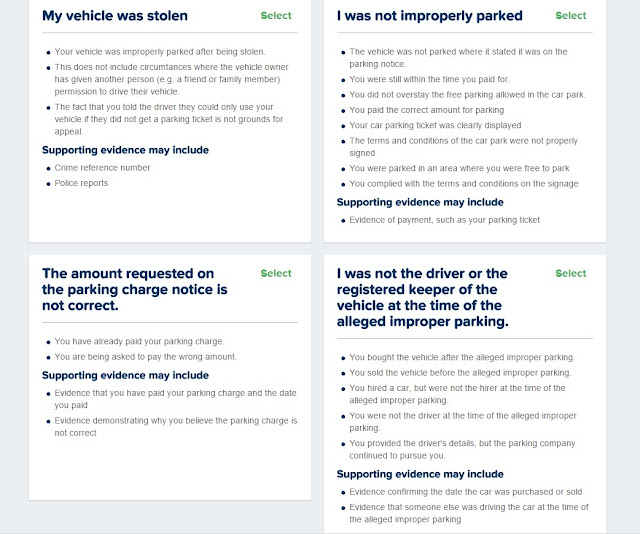The height and width of the screenshot is (534, 640).
Task: Click 'You were still within the time you paid for'
Action: click(x=429, y=79)
